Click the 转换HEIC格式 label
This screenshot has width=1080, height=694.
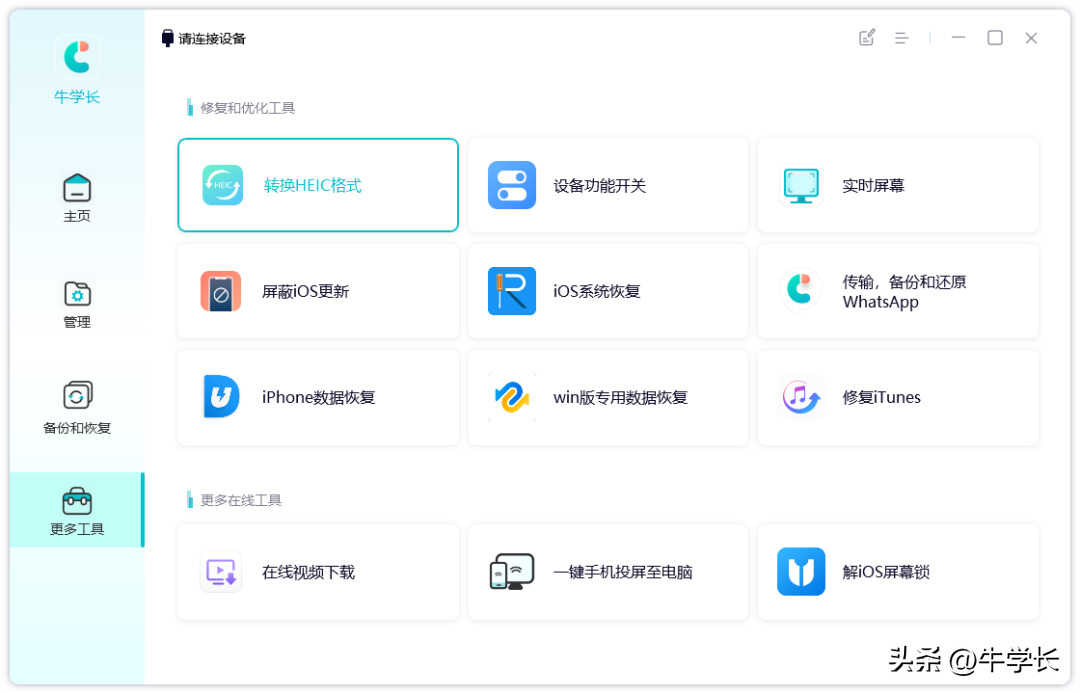click(x=313, y=186)
